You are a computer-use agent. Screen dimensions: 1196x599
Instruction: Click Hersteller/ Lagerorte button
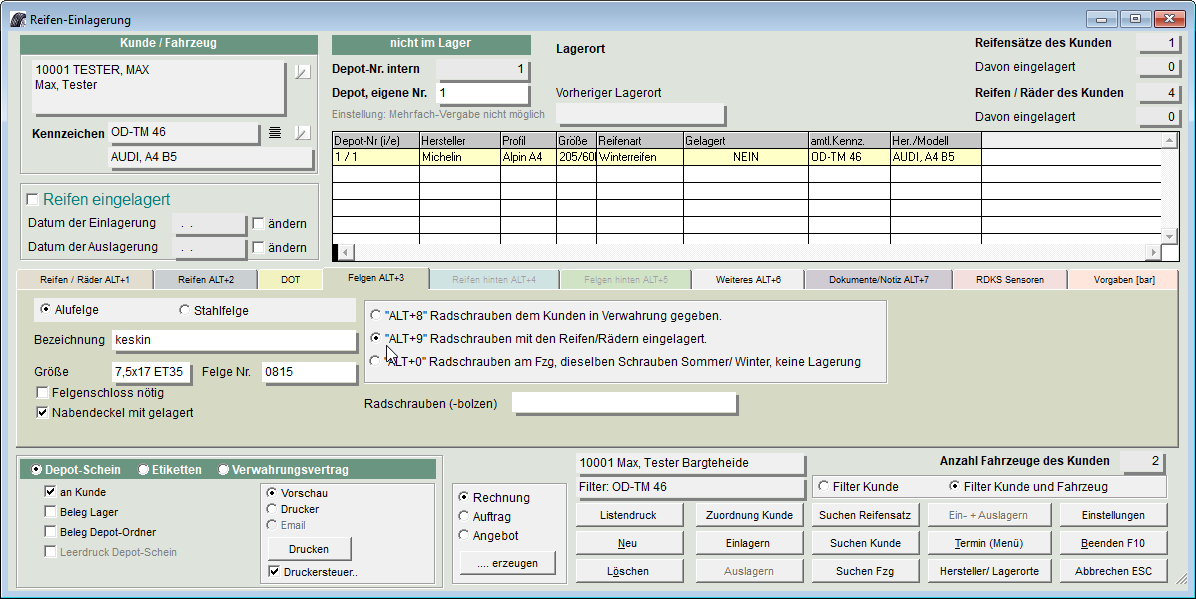(989, 571)
